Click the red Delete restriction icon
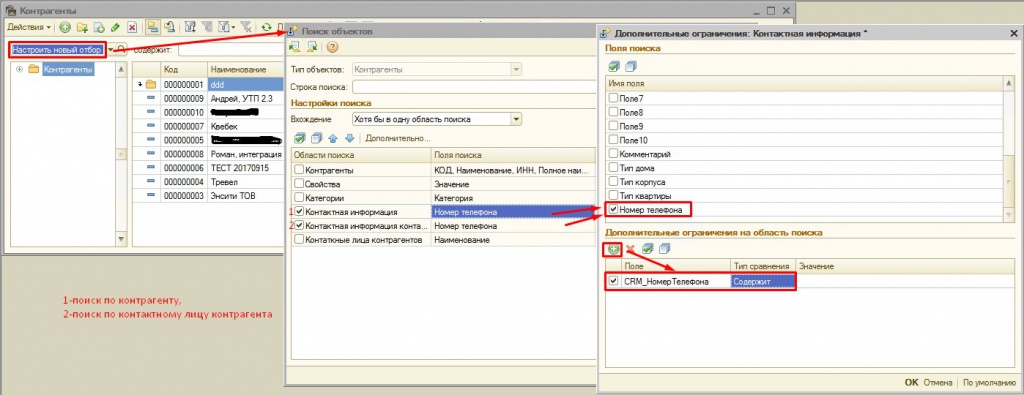Viewport: 1024px width, 395px height. pos(630,249)
